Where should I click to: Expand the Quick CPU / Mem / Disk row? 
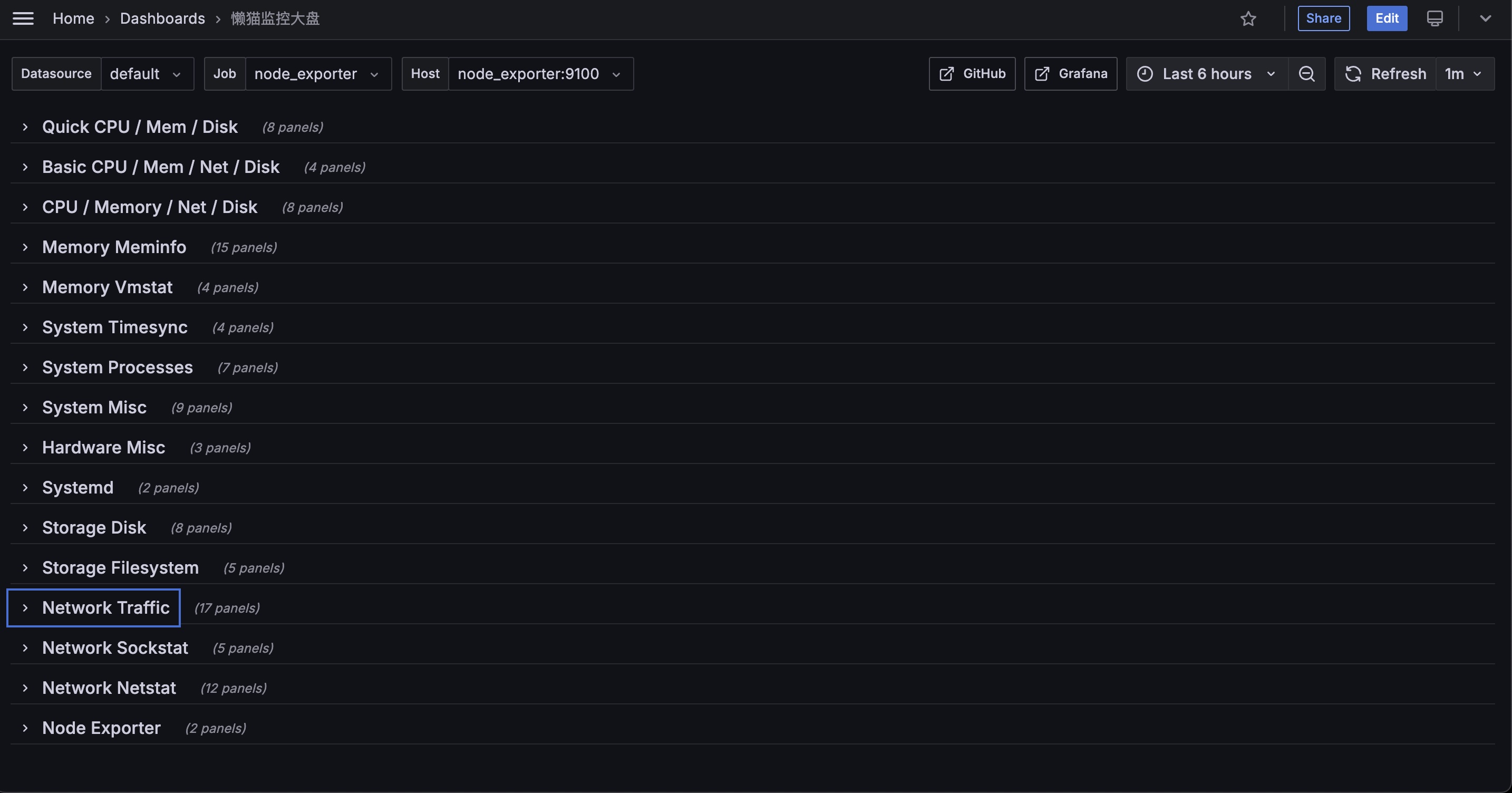140,128
